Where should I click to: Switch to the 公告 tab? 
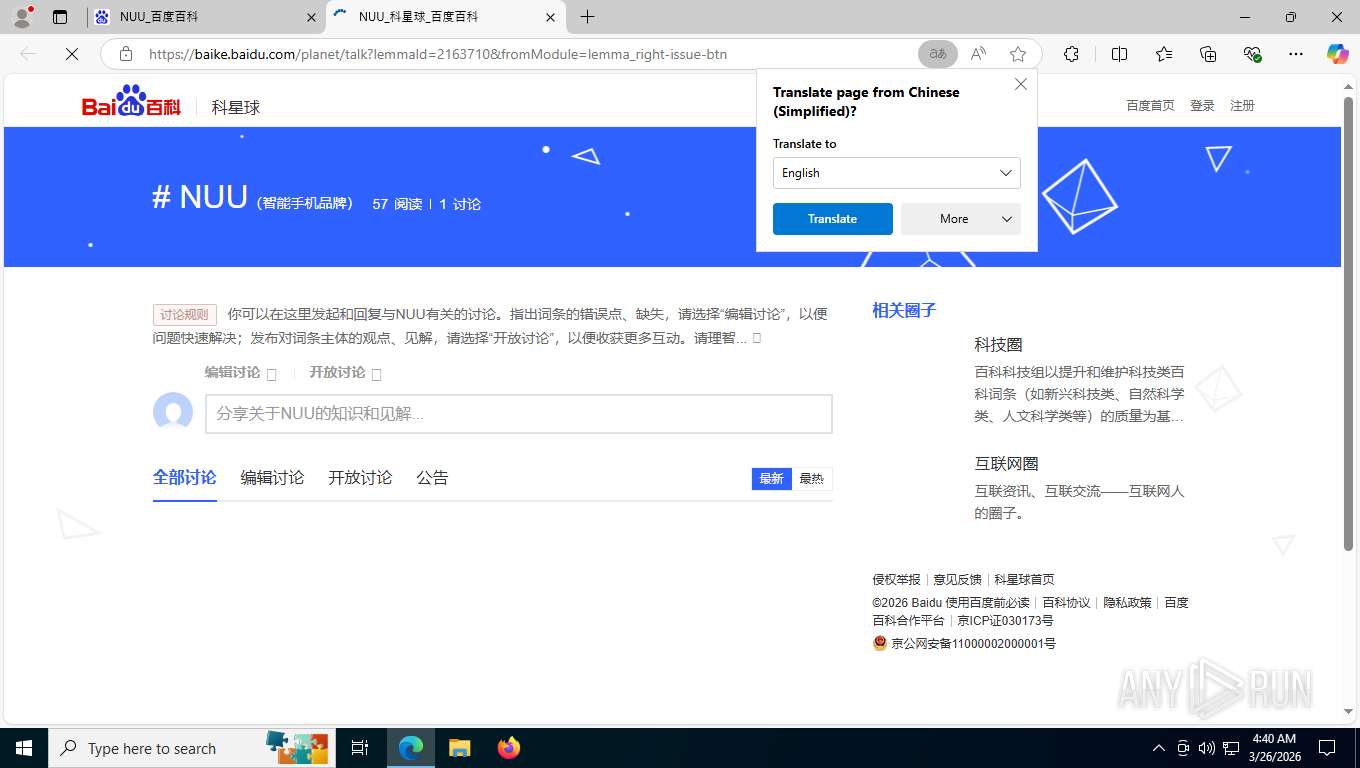click(x=432, y=478)
